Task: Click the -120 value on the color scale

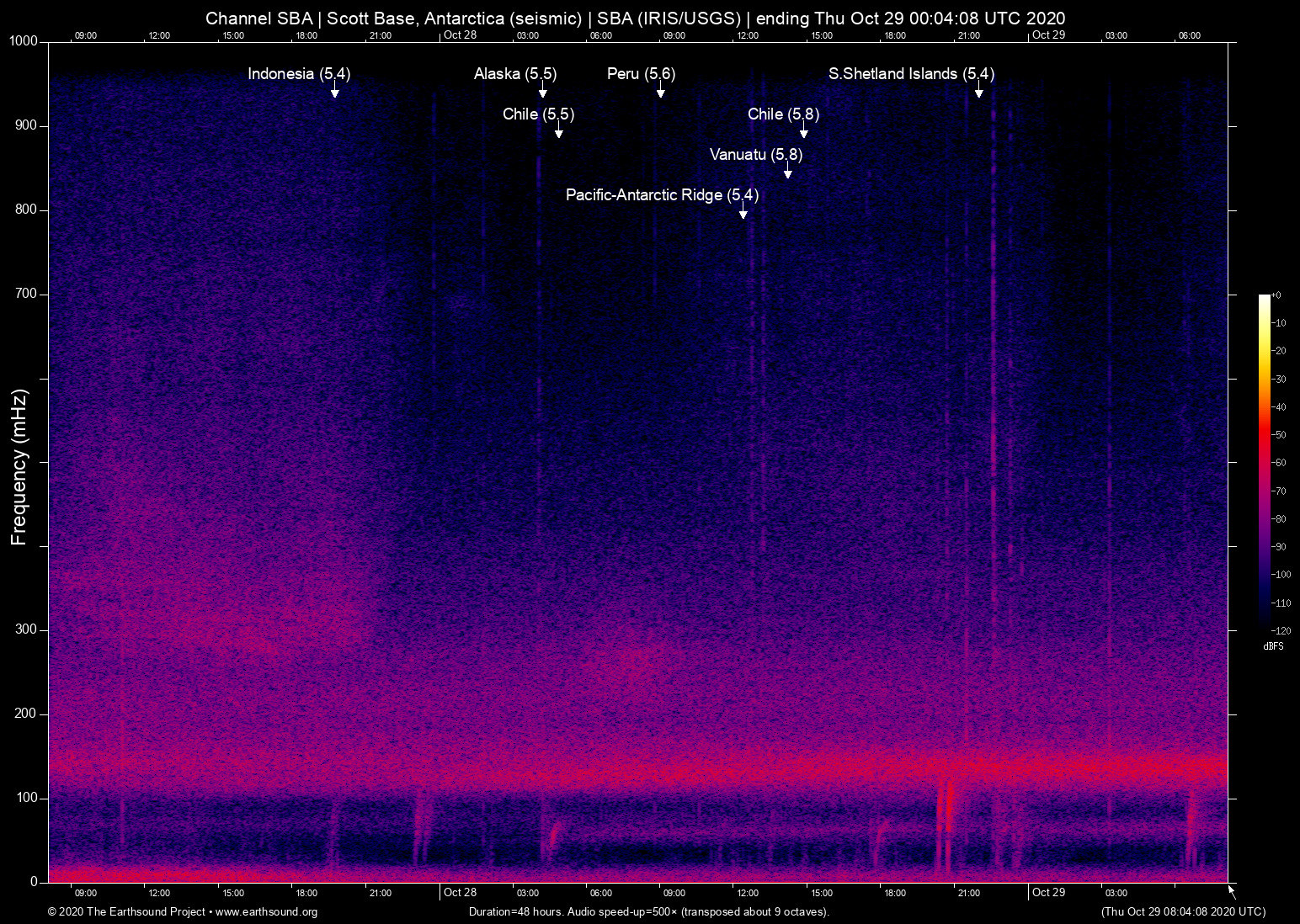Action: tap(1281, 630)
